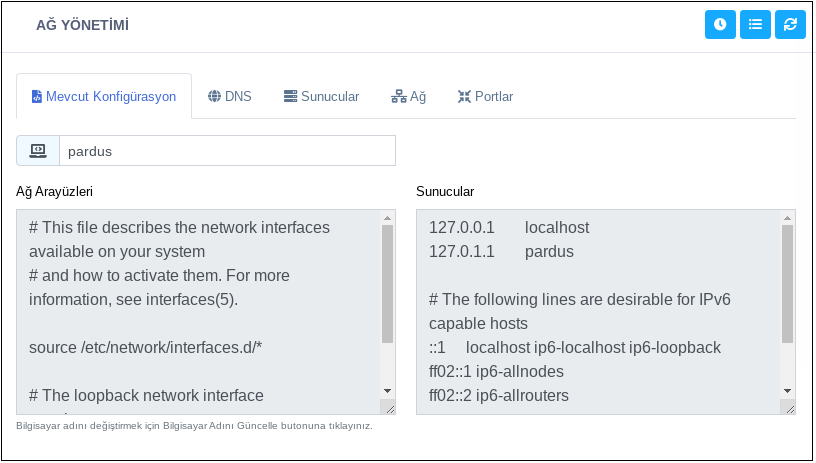Click the computer icon beside hostname field
This screenshot has width=816, height=463.
pyautogui.click(x=38, y=151)
